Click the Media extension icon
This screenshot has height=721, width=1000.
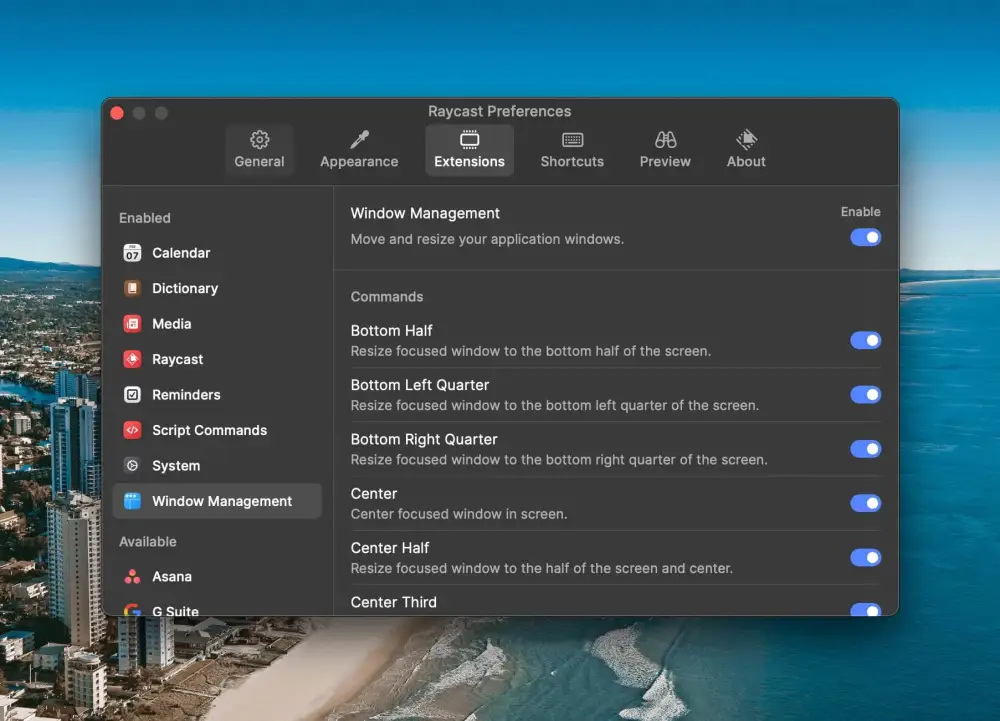click(x=132, y=324)
